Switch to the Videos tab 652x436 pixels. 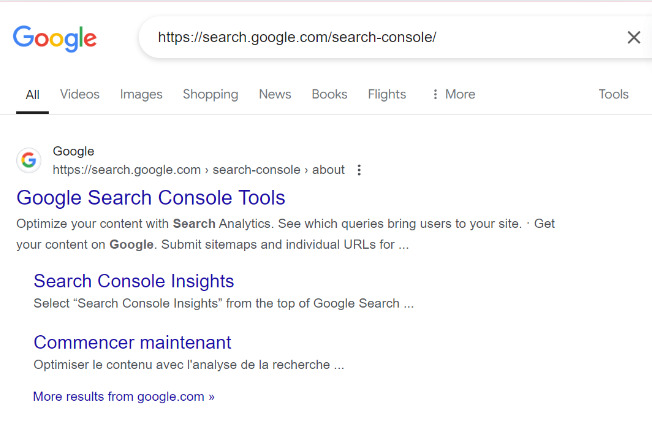point(80,94)
